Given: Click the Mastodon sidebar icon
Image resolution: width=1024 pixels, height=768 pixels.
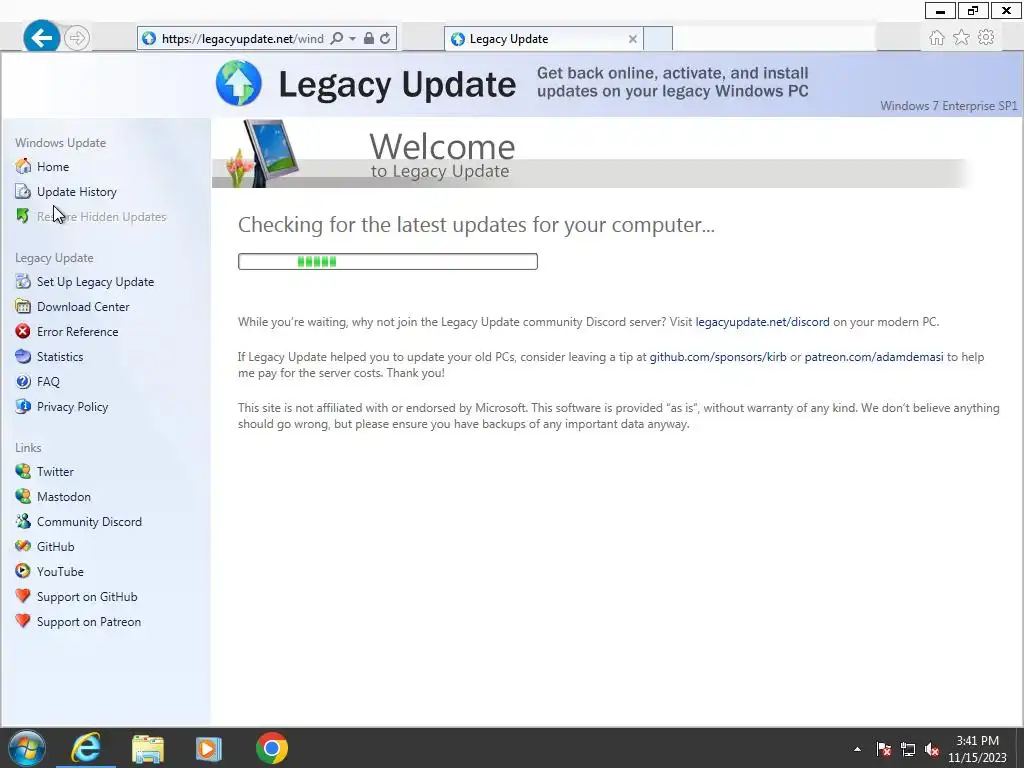Looking at the screenshot, I should (x=23, y=496).
